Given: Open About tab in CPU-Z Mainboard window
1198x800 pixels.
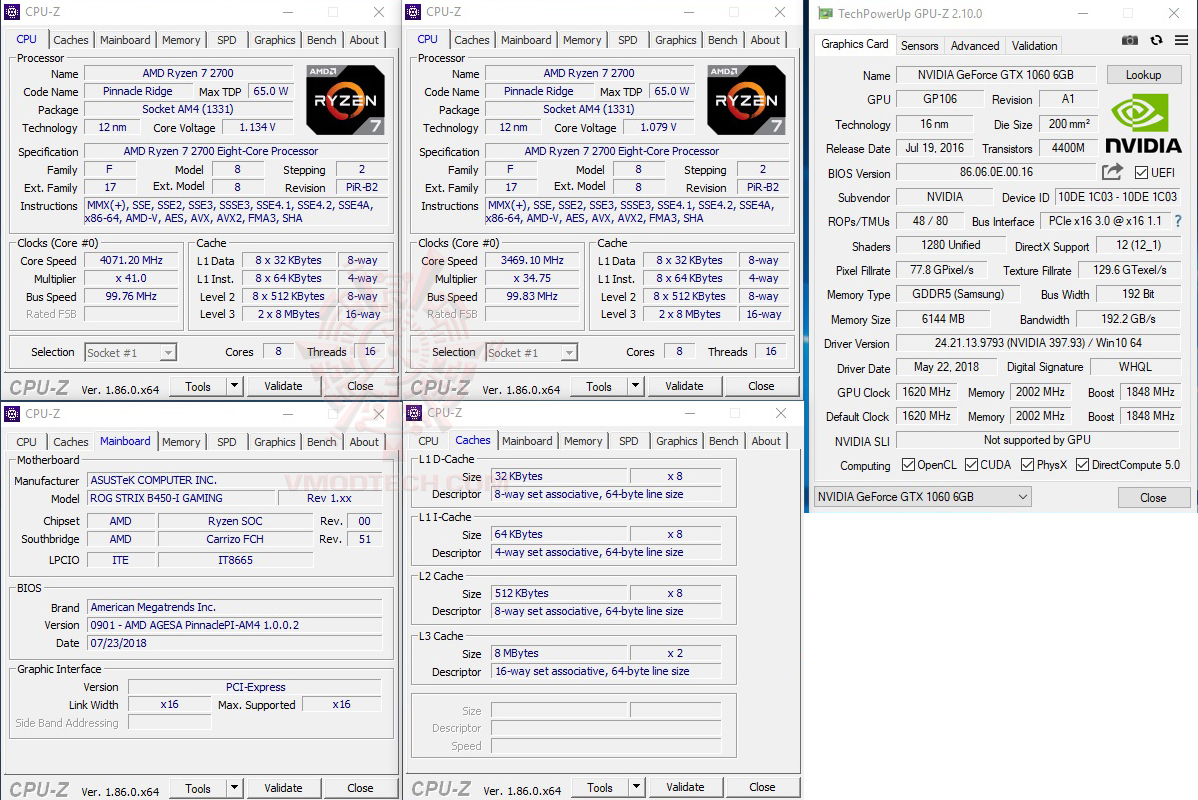Looking at the screenshot, I should tap(364, 442).
